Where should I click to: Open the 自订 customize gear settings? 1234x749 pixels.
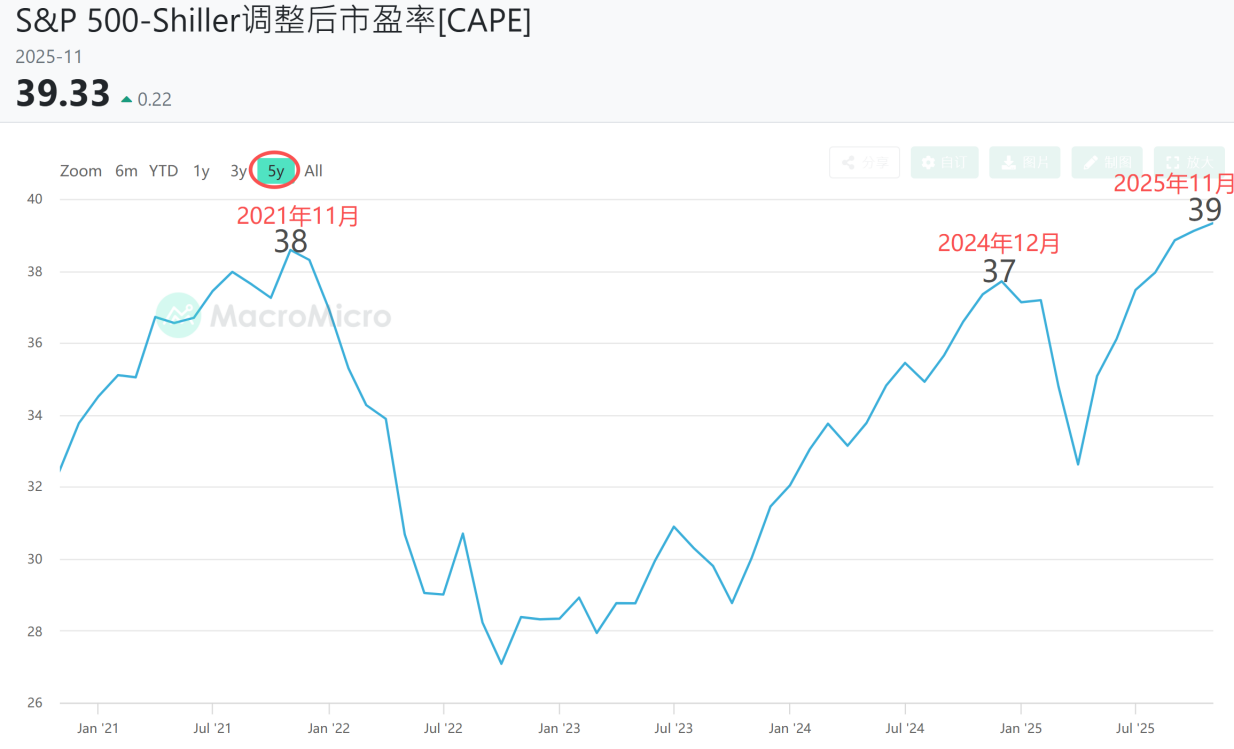pos(944,162)
